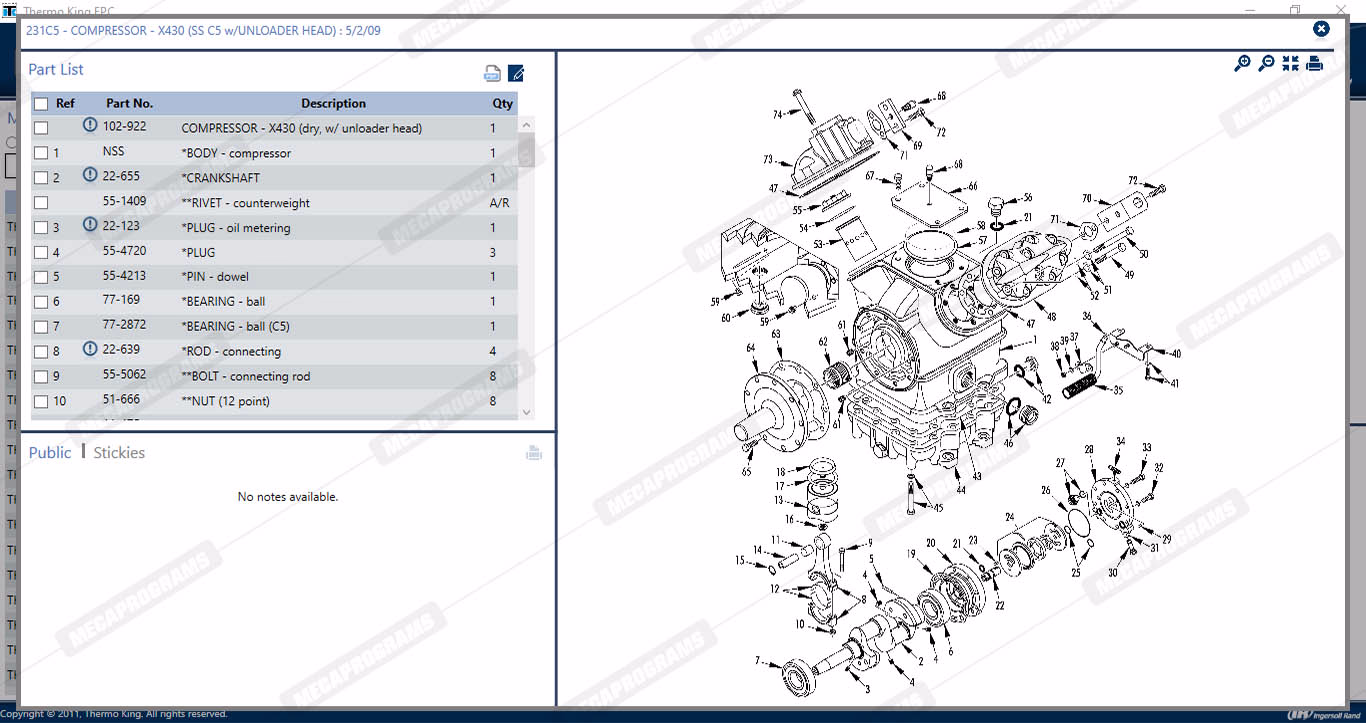Switch to the Public notes tab

pyautogui.click(x=50, y=453)
